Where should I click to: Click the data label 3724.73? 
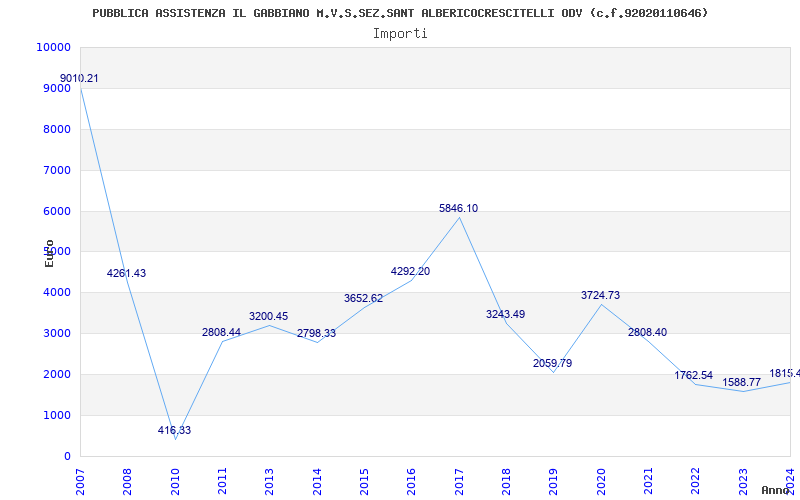click(600, 295)
